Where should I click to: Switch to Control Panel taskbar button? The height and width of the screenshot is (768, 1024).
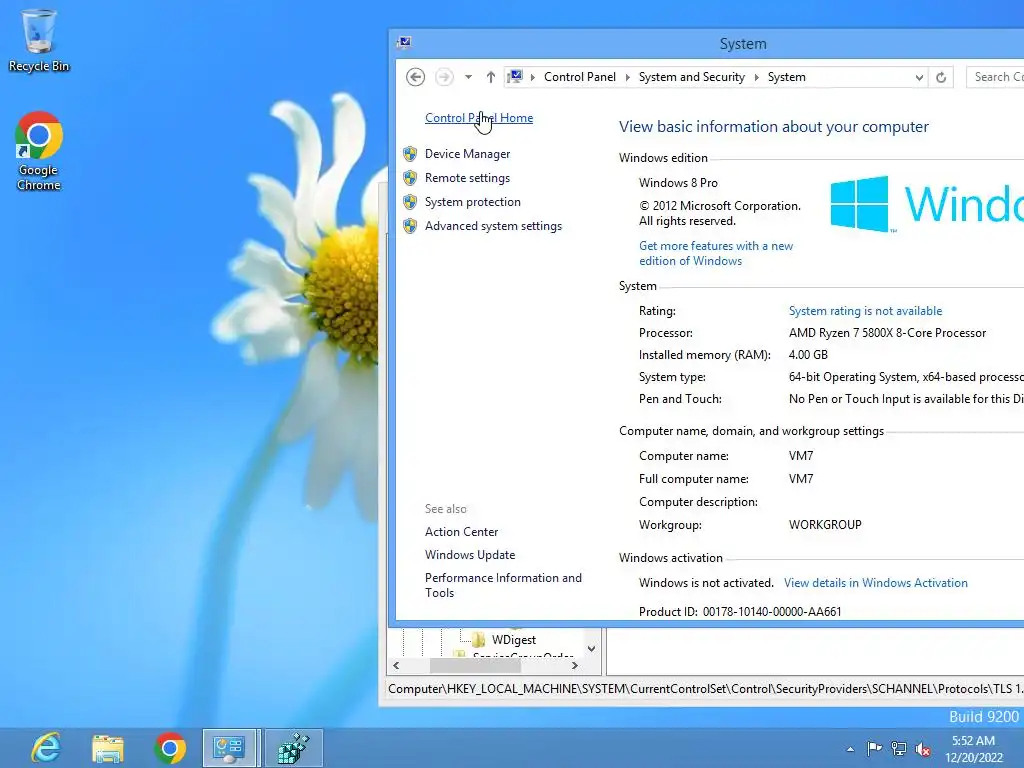tap(231, 748)
